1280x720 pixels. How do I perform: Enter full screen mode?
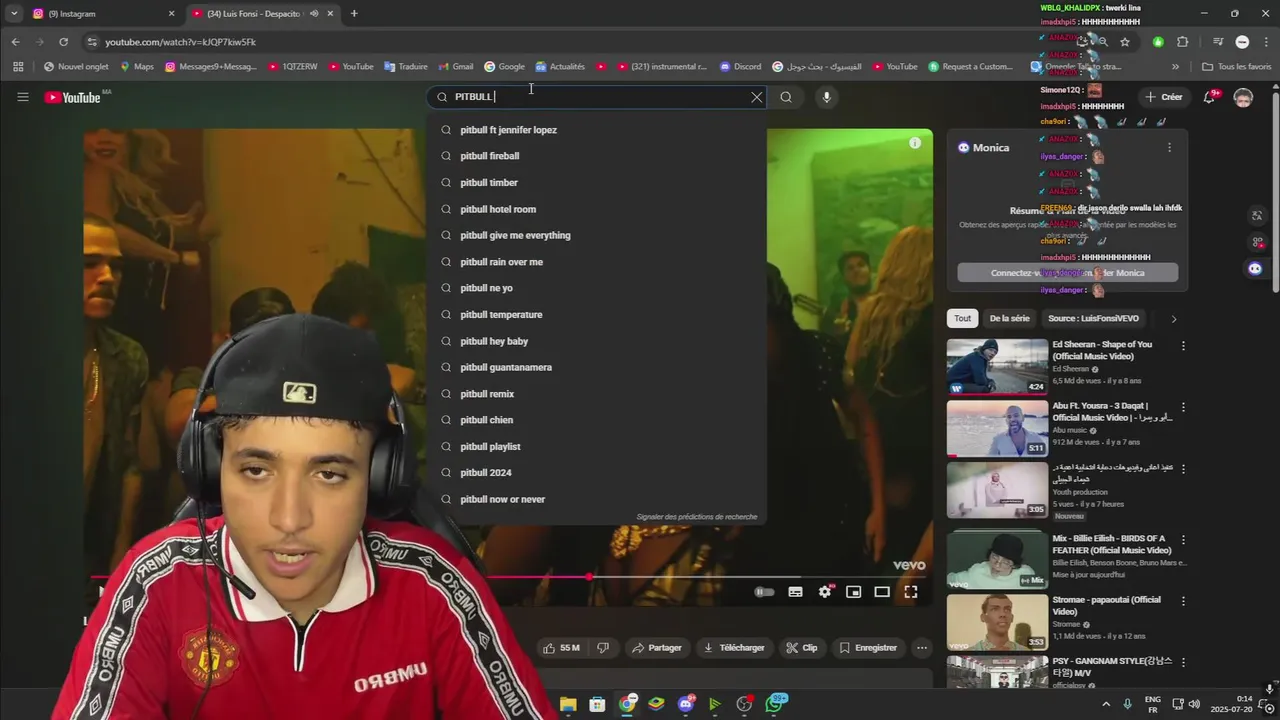point(911,592)
